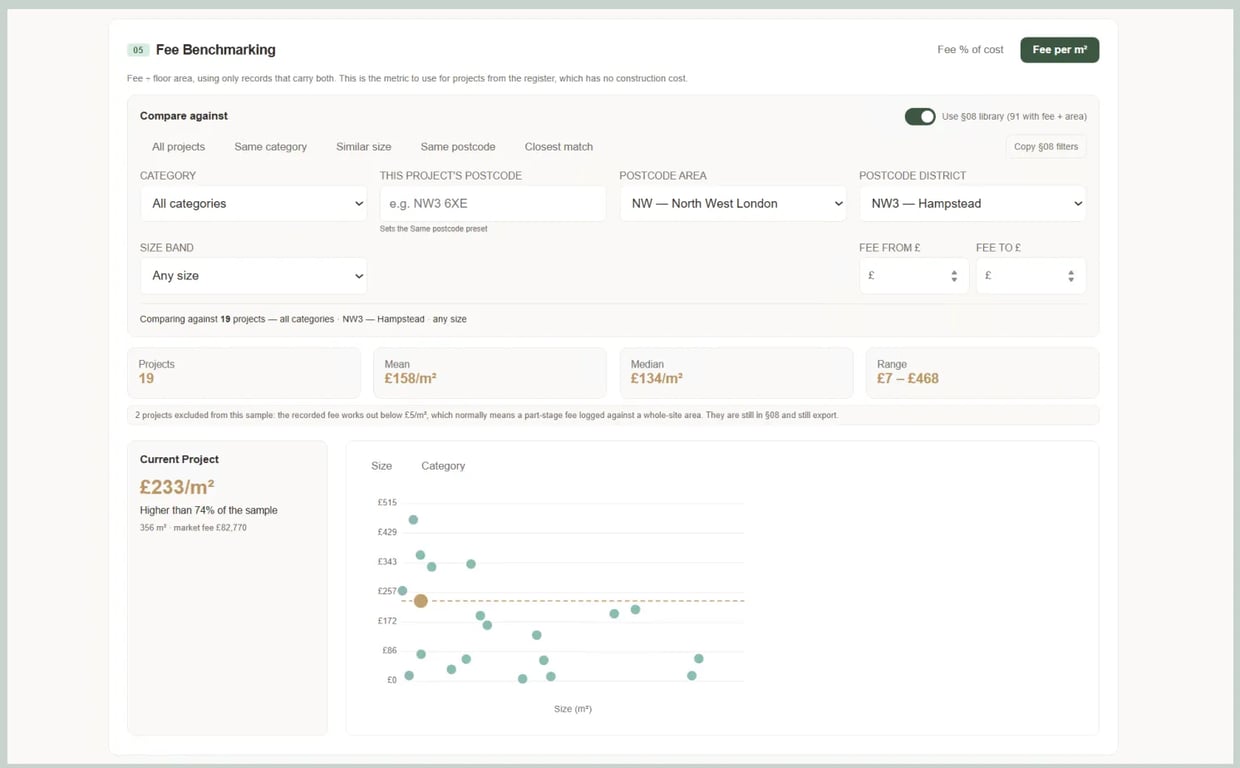This screenshot has height=768, width=1240.
Task: Click the Size (m²) axis label
Action: pos(573,709)
